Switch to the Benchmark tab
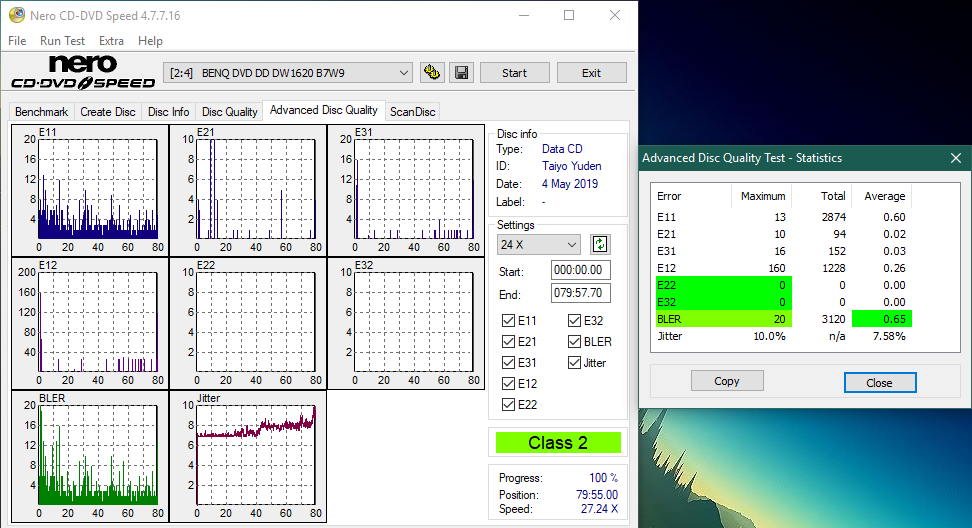This screenshot has width=972, height=528. click(x=42, y=112)
